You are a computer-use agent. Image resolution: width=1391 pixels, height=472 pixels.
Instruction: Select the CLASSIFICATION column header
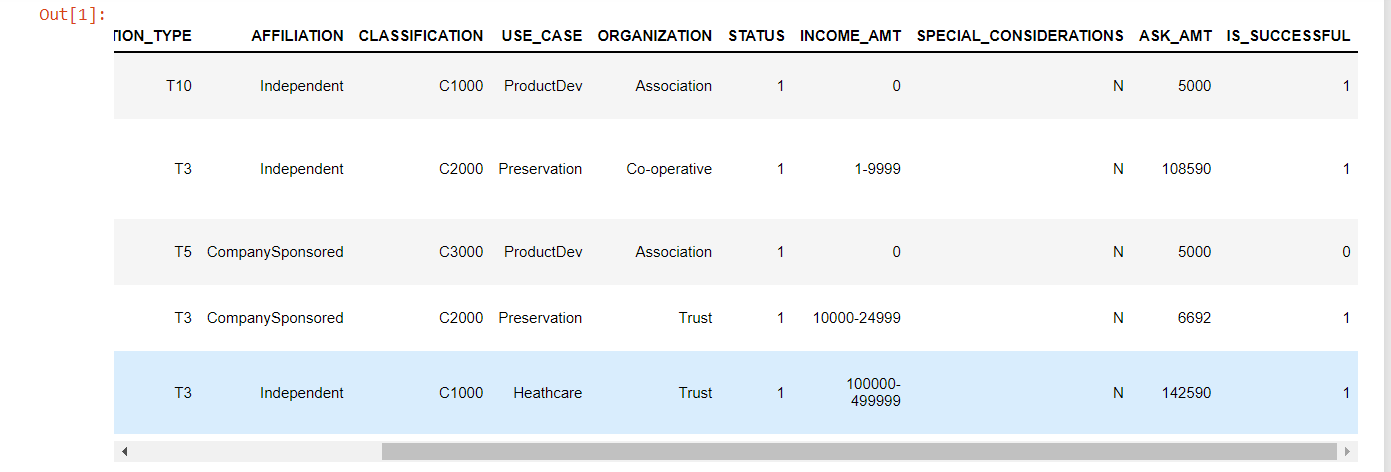[421, 35]
